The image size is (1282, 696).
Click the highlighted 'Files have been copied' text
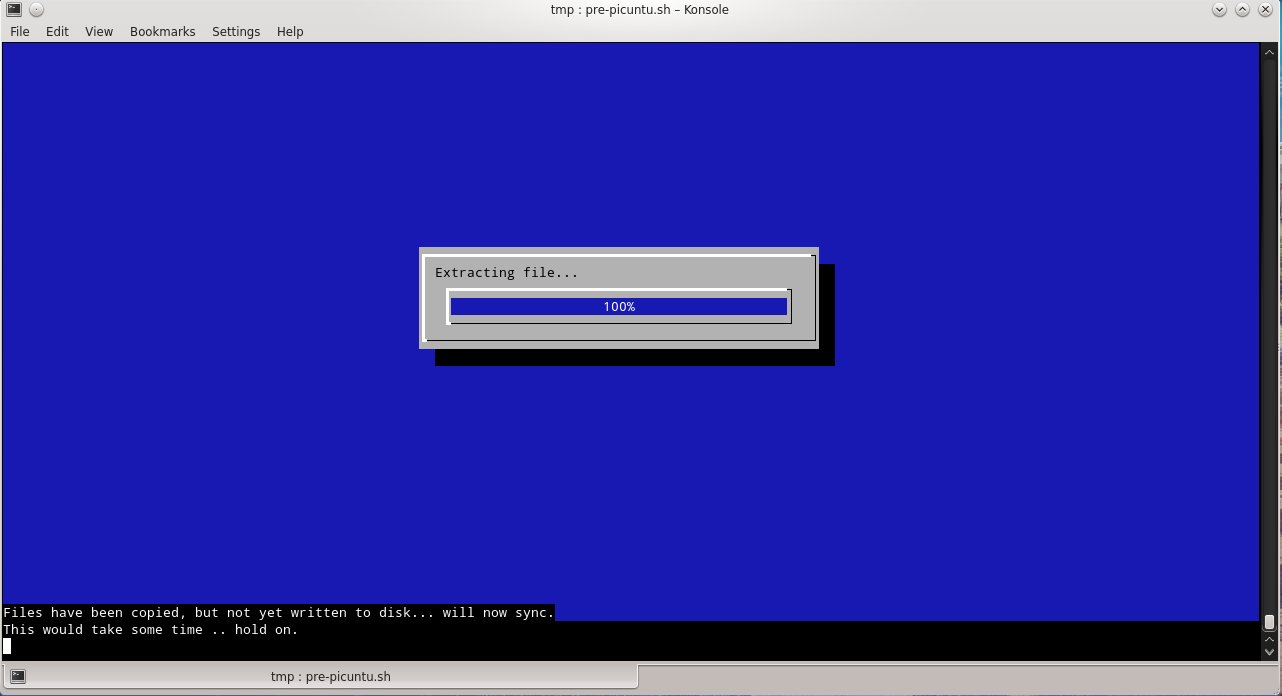pos(278,612)
